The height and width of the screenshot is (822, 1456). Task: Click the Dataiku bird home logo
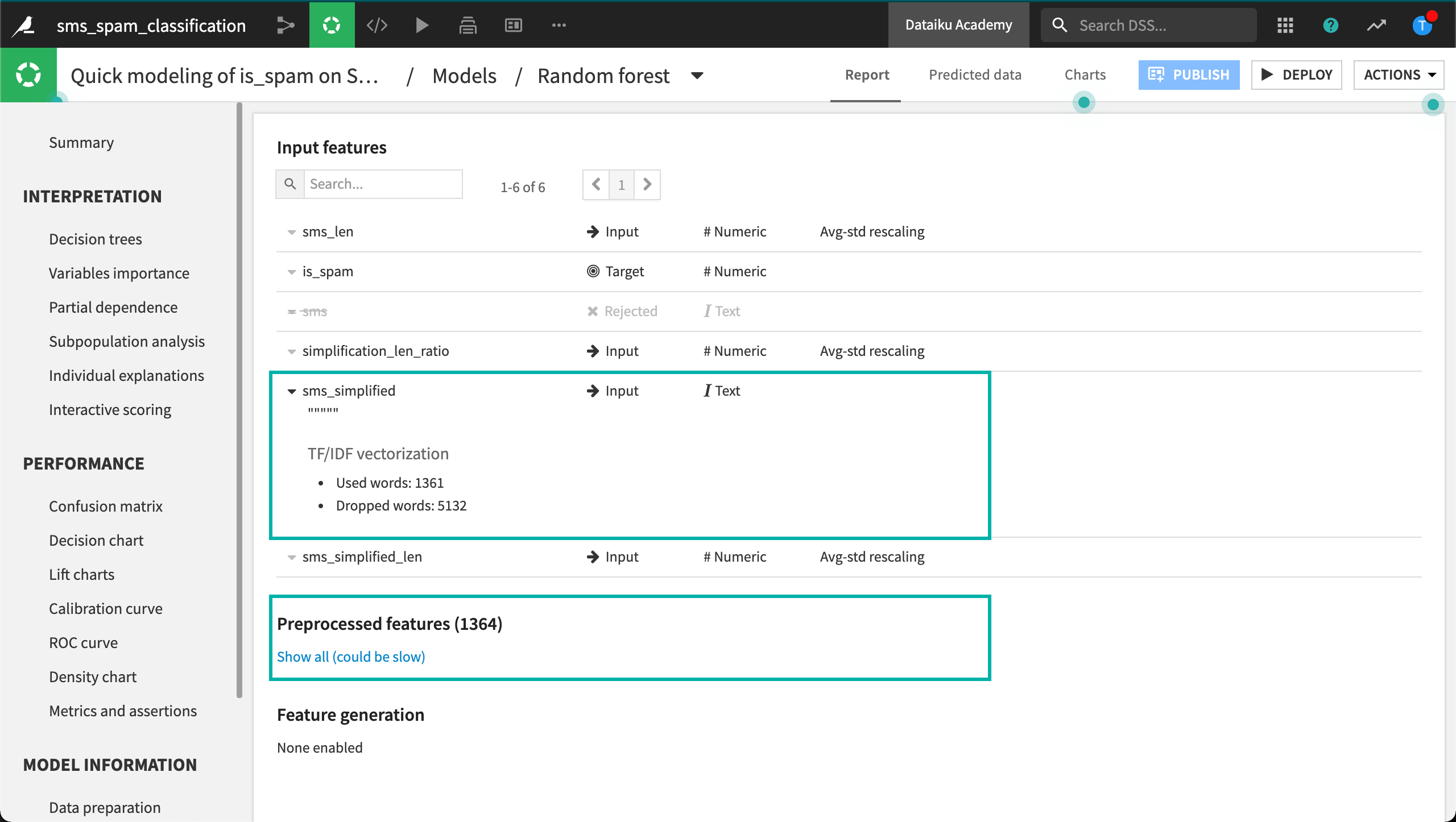pos(24,25)
